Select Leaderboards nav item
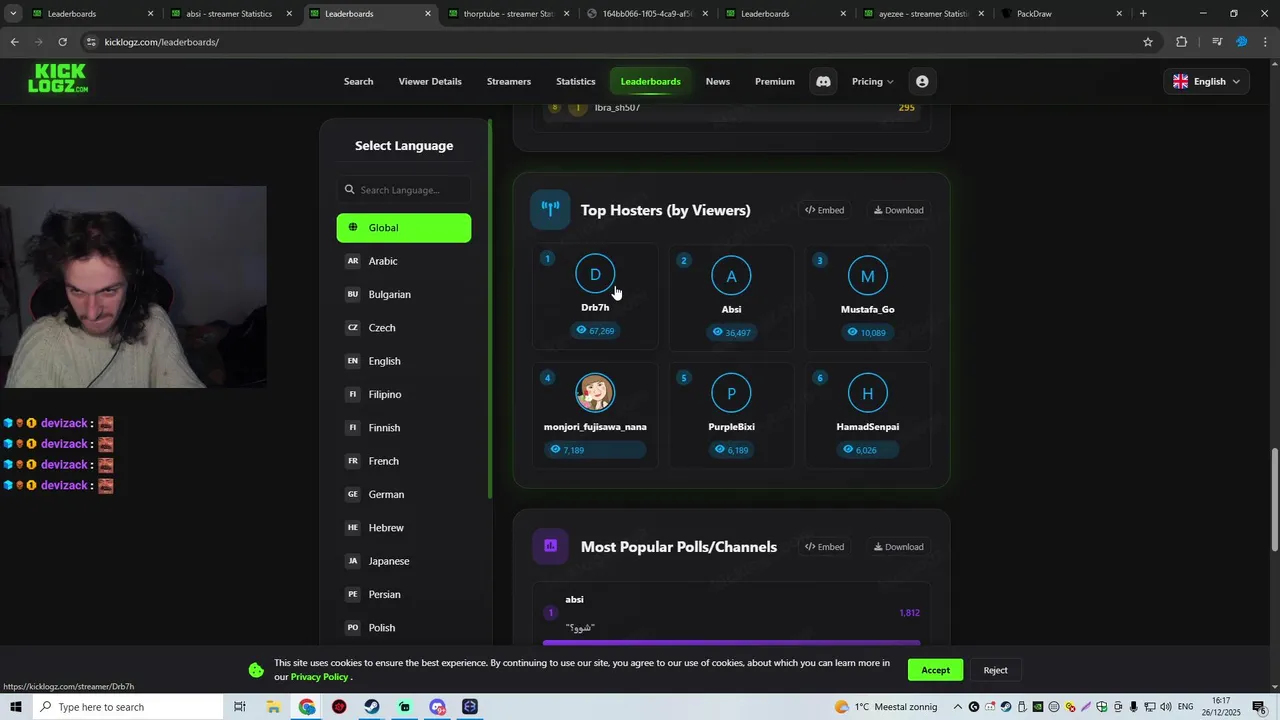Viewport: 1280px width, 720px height. (650, 81)
